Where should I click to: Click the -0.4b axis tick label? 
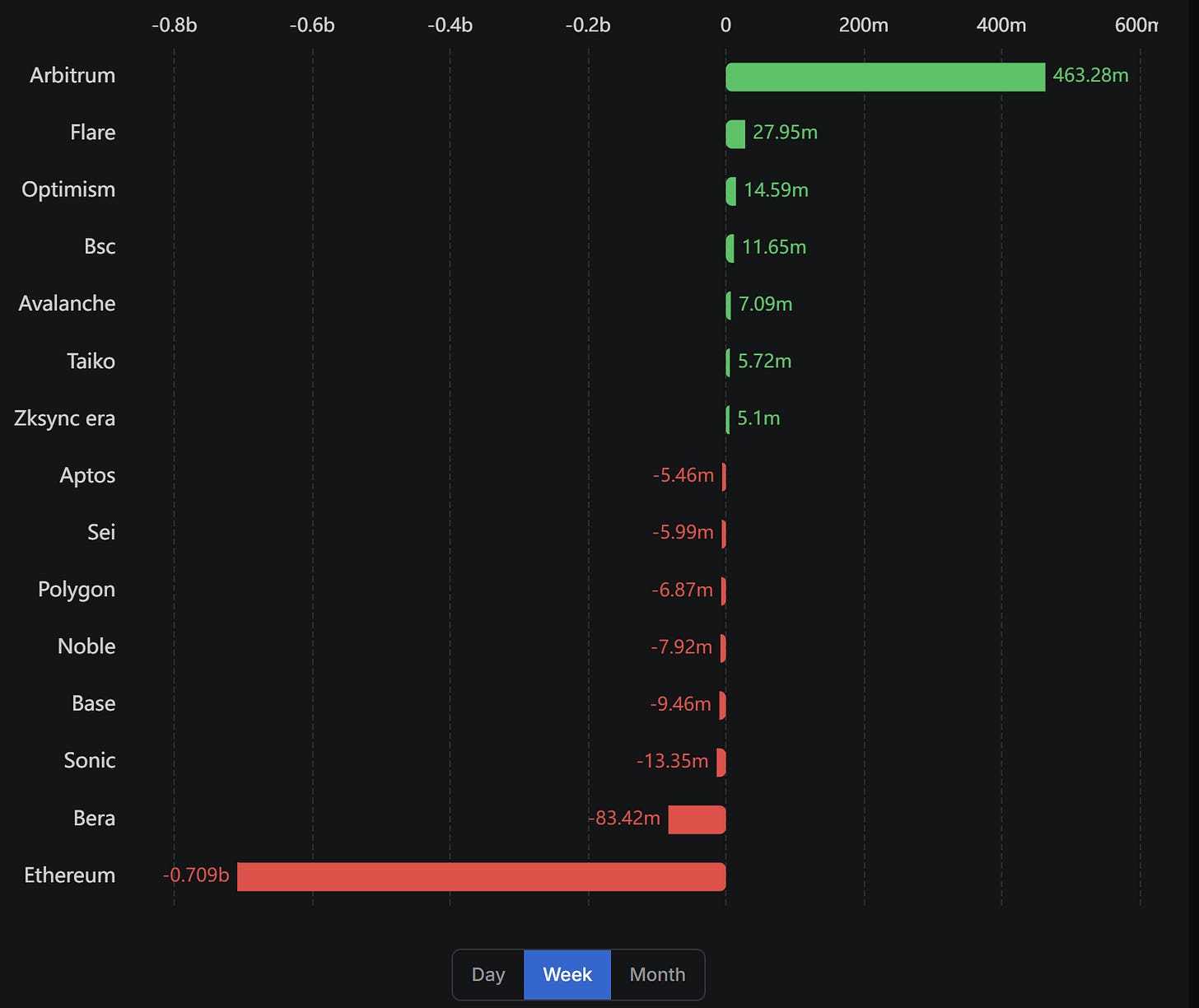point(450,26)
